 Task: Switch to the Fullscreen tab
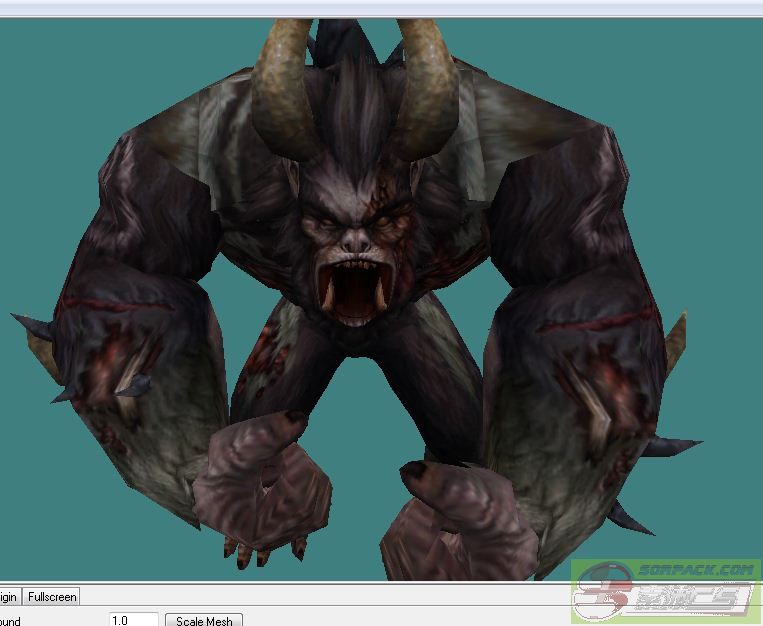52,597
